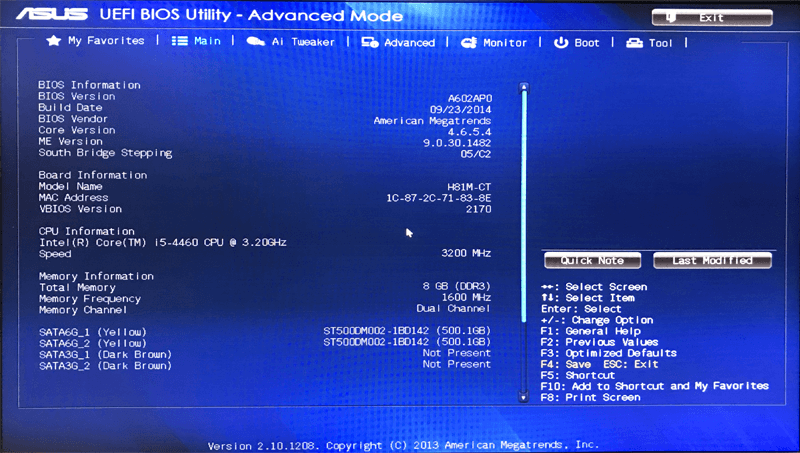The height and width of the screenshot is (453, 800).
Task: Select SATA3G_2 (Dark Brown) row
Action: pos(265,365)
